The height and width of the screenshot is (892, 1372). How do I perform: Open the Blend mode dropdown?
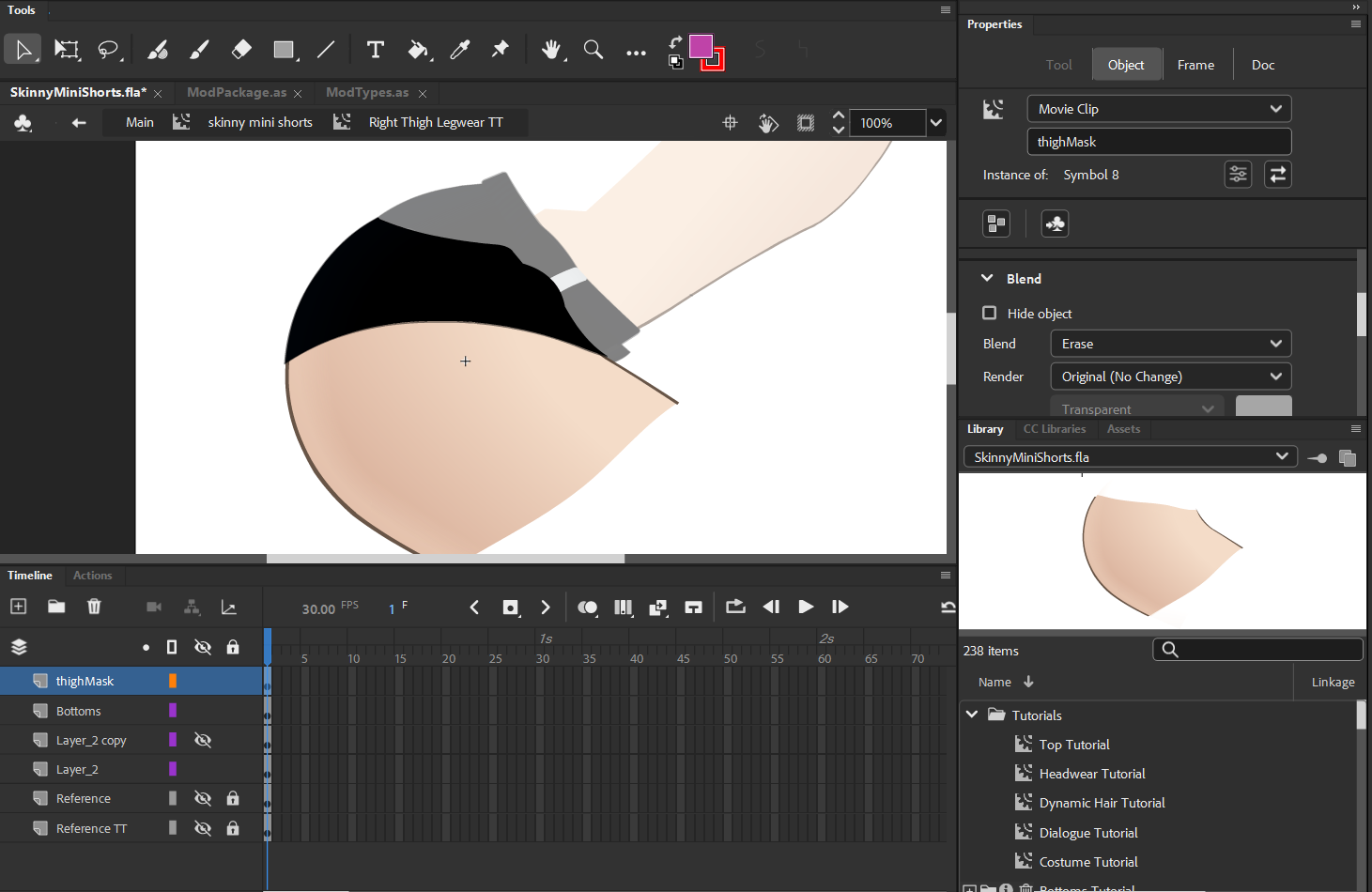(1170, 344)
